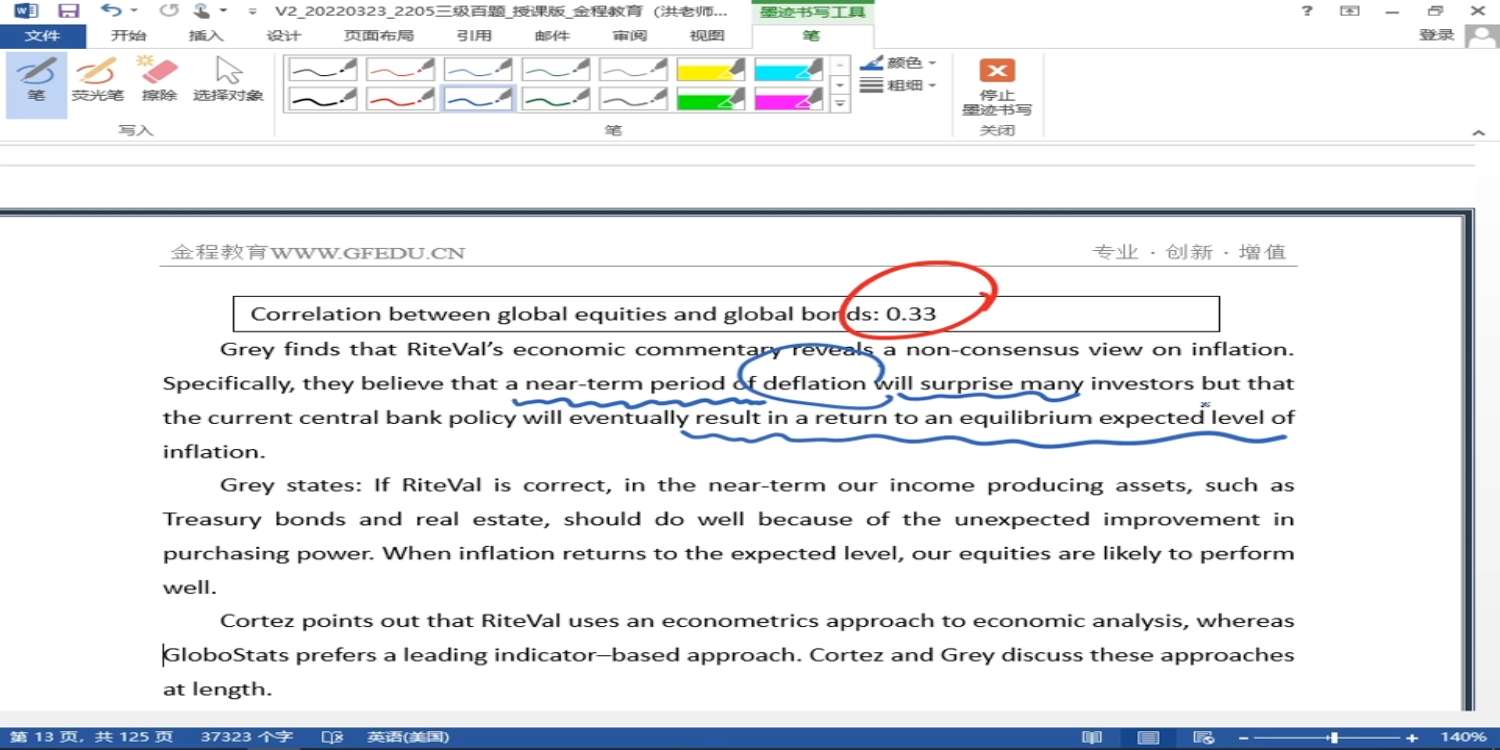Save the document using the floppy disk icon

[x=68, y=11]
